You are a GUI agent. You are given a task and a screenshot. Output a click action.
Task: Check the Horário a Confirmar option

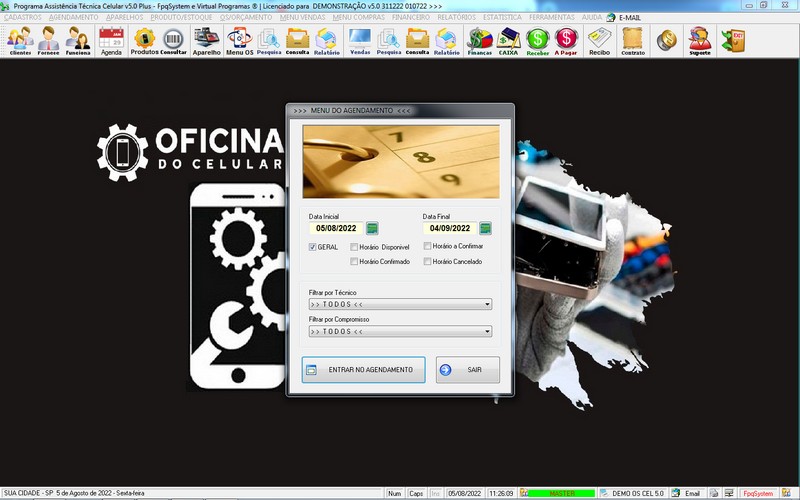point(428,246)
